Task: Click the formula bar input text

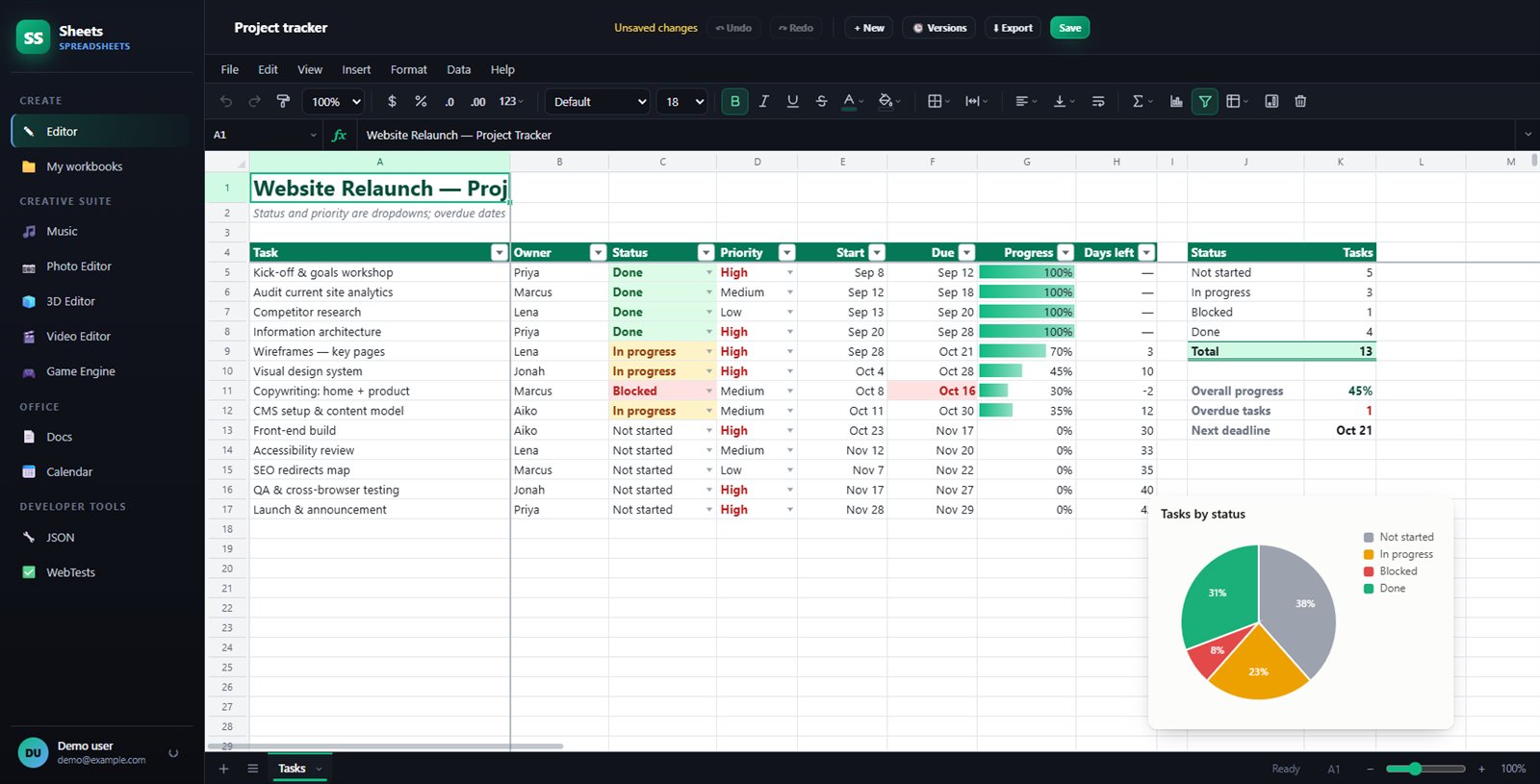Action: tap(458, 135)
